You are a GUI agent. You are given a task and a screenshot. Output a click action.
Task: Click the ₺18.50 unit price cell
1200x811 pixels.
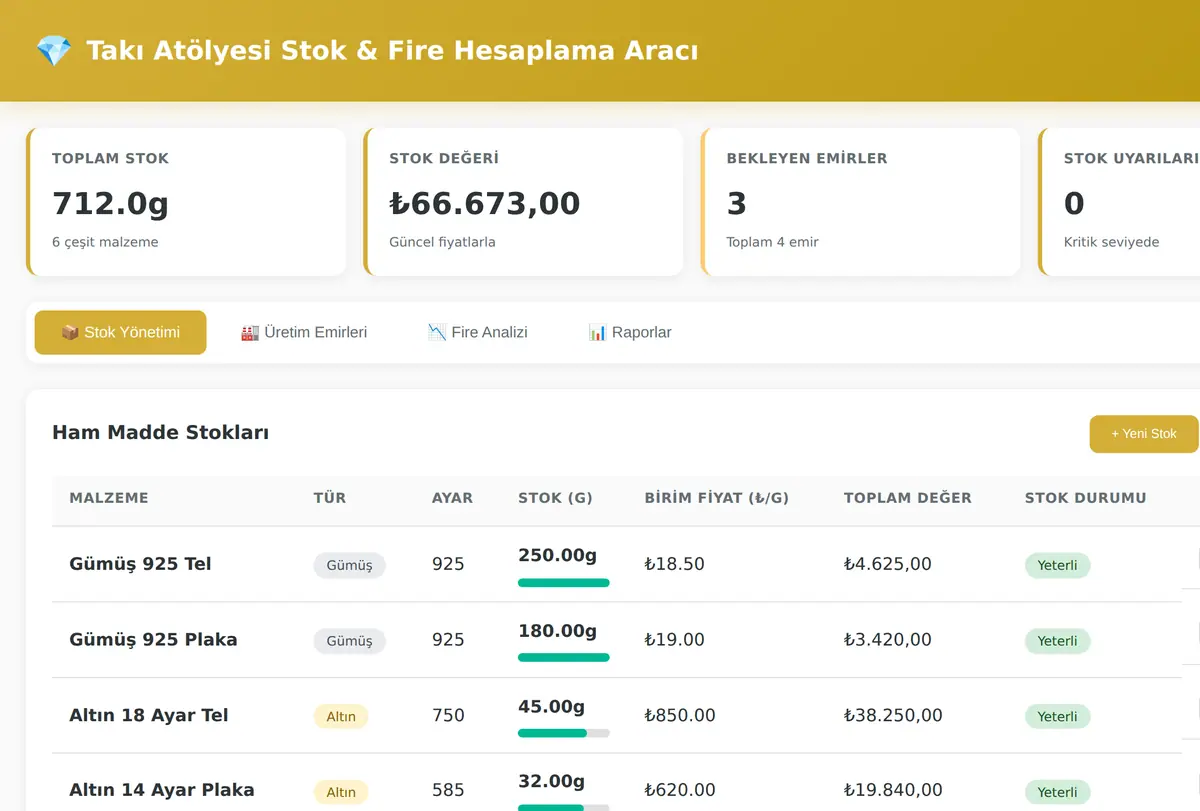[x=675, y=564]
